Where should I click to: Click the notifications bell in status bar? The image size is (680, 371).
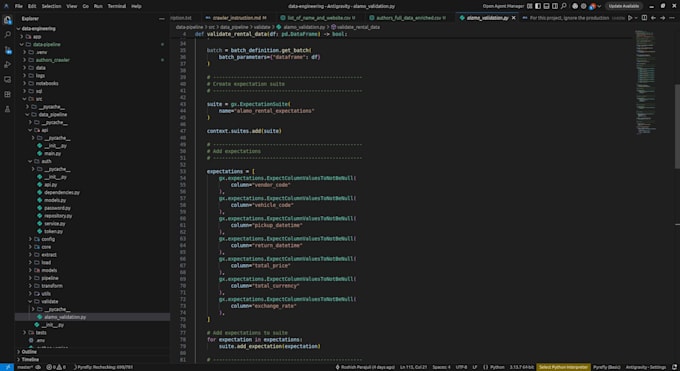[x=674, y=367]
